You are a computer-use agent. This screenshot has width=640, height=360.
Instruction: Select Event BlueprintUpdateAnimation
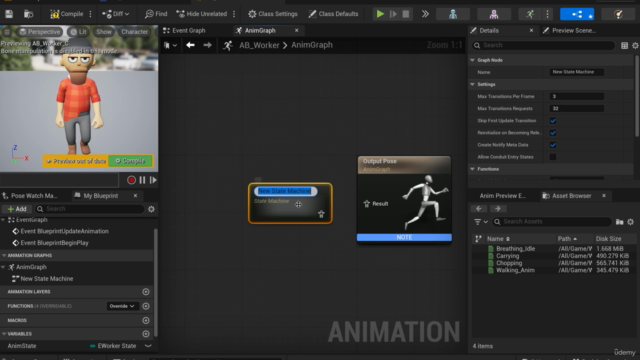64,231
